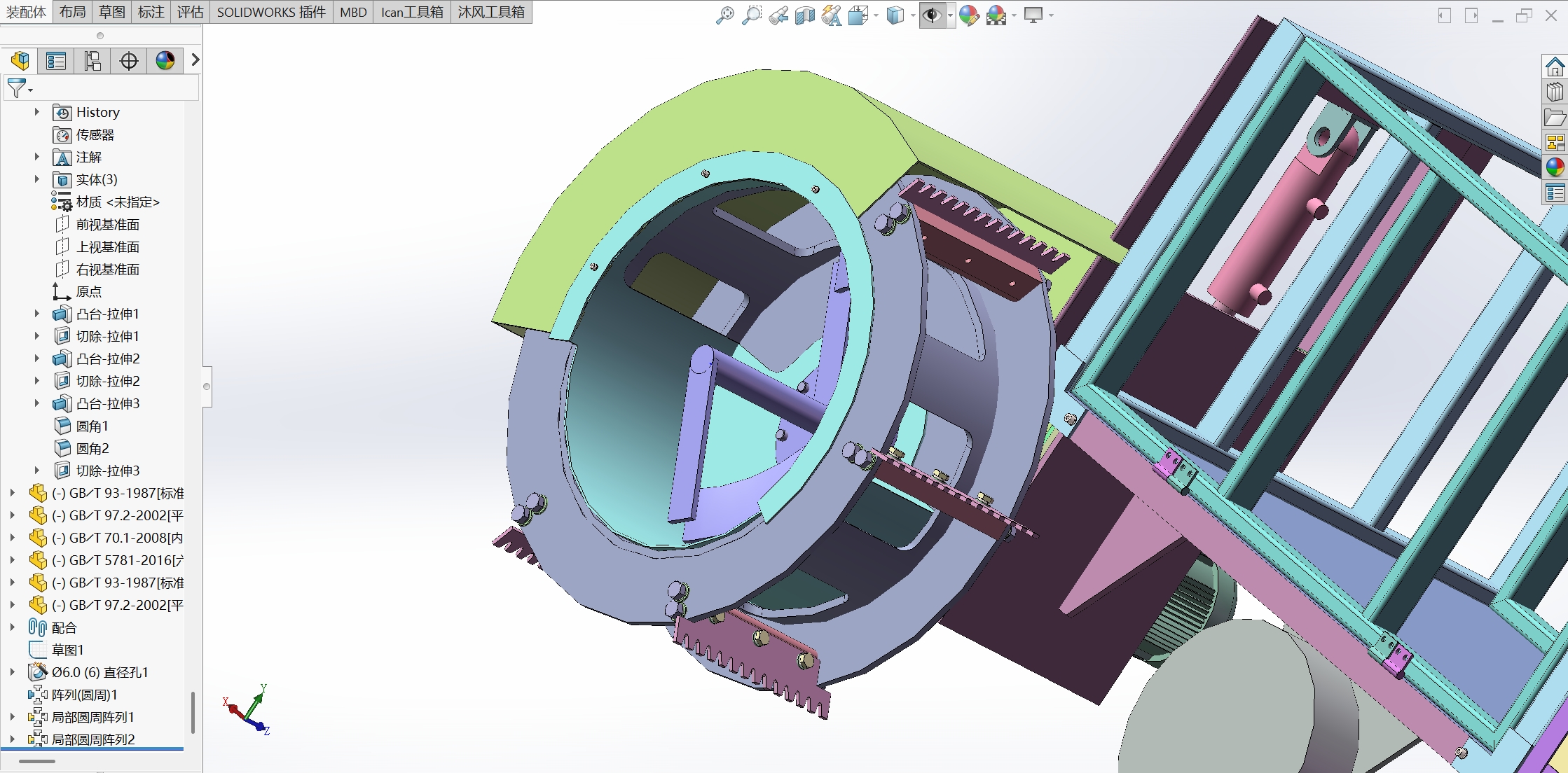Image resolution: width=1568 pixels, height=773 pixels.
Task: Click the View Settings monitor icon
Action: (x=1033, y=15)
